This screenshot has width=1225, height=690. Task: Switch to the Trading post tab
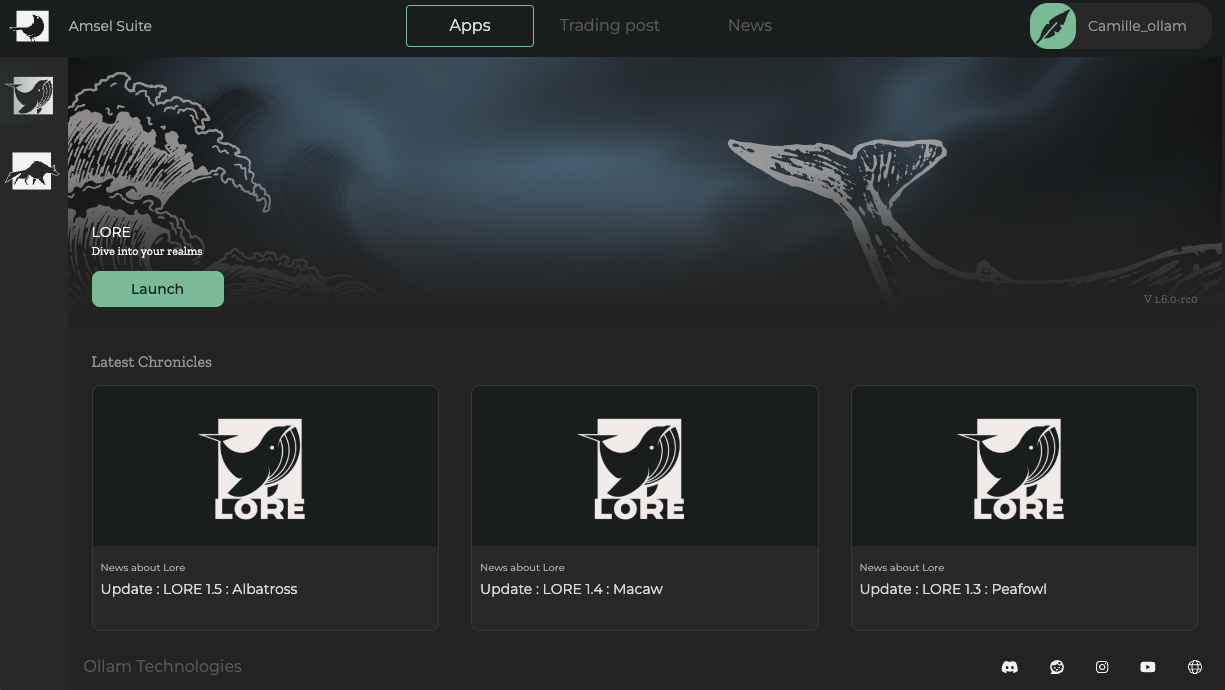click(609, 26)
